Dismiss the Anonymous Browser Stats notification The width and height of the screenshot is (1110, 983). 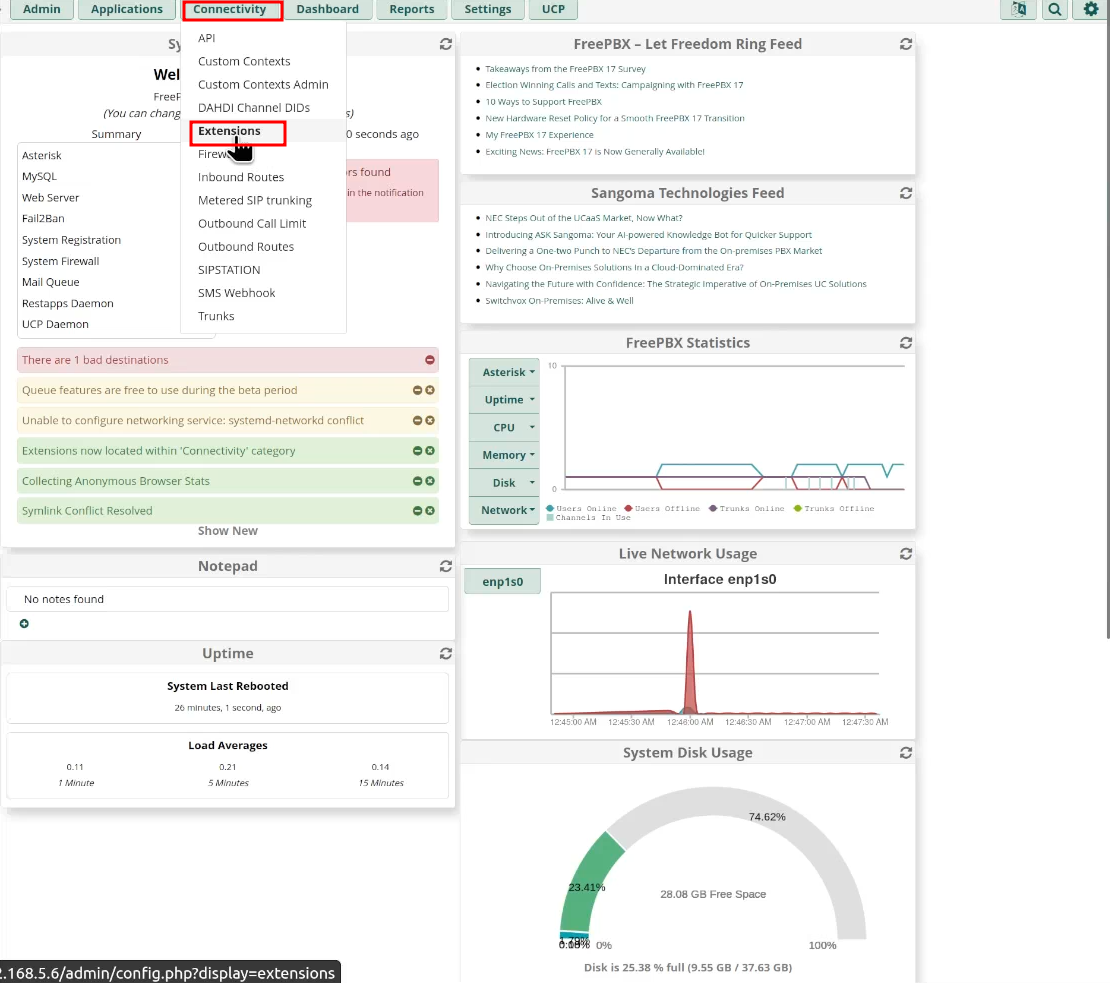pos(430,481)
